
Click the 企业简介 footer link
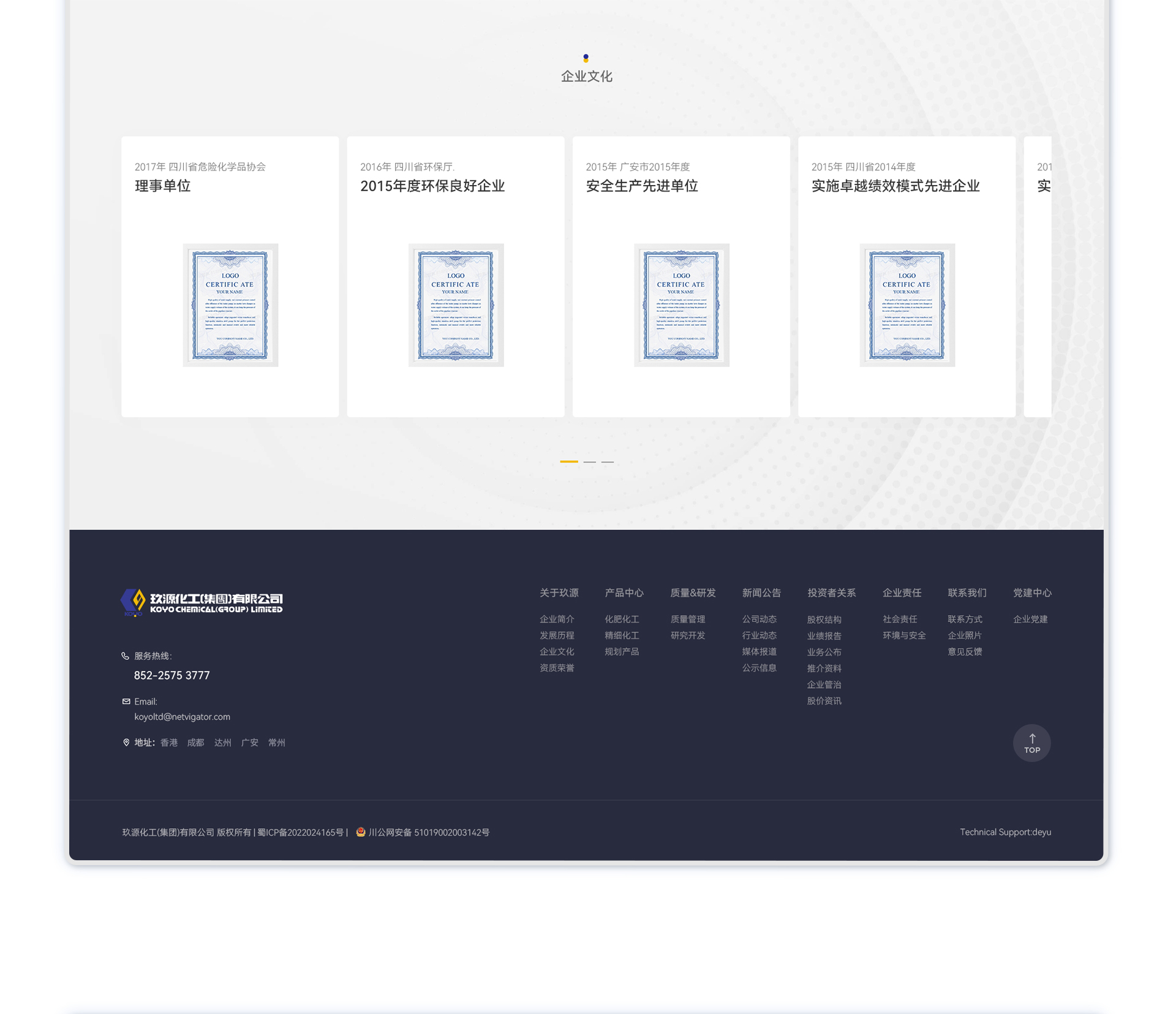pos(556,619)
